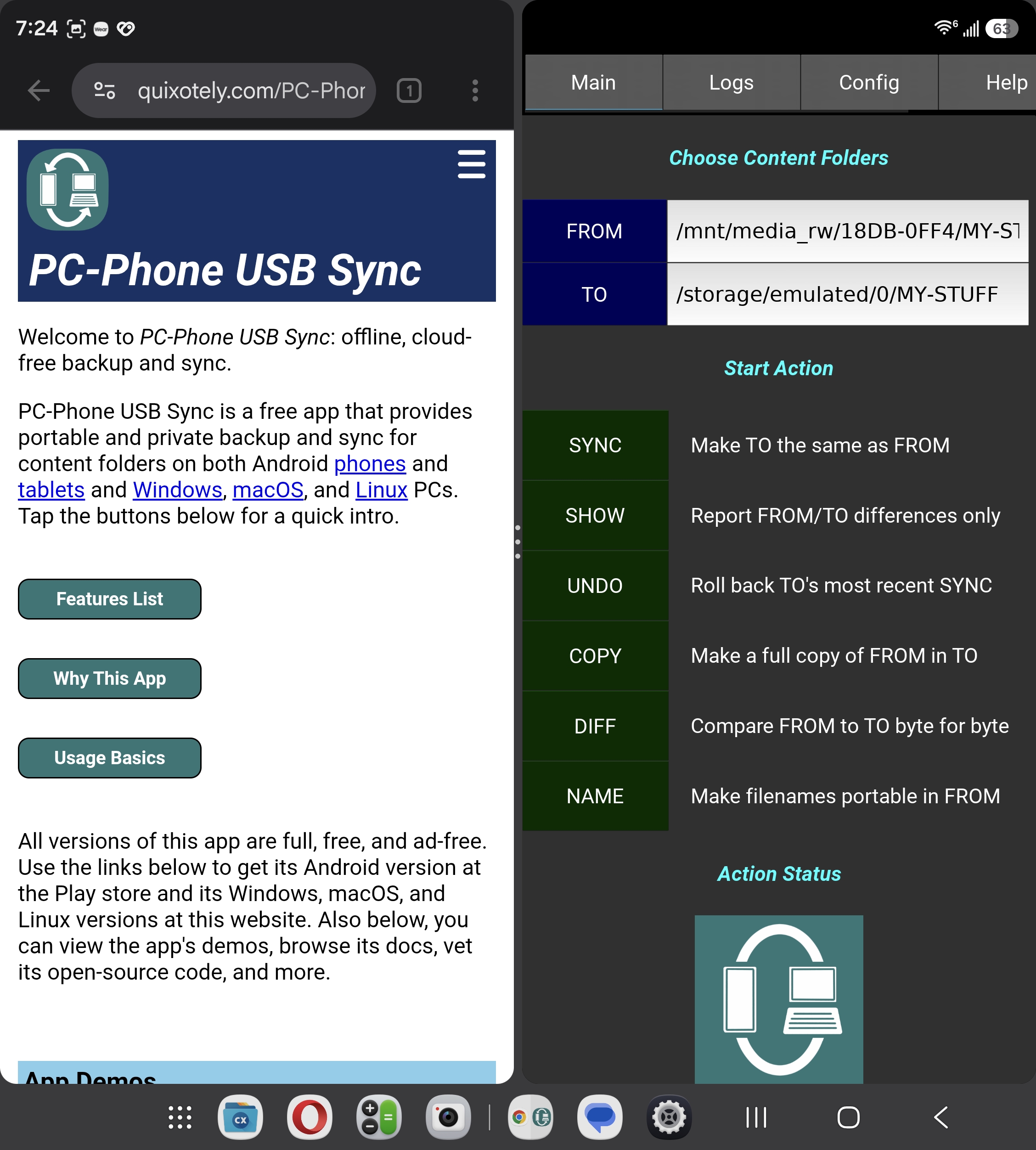Tap the browser back arrow
Viewport: 1036px width, 1150px height.
click(39, 90)
